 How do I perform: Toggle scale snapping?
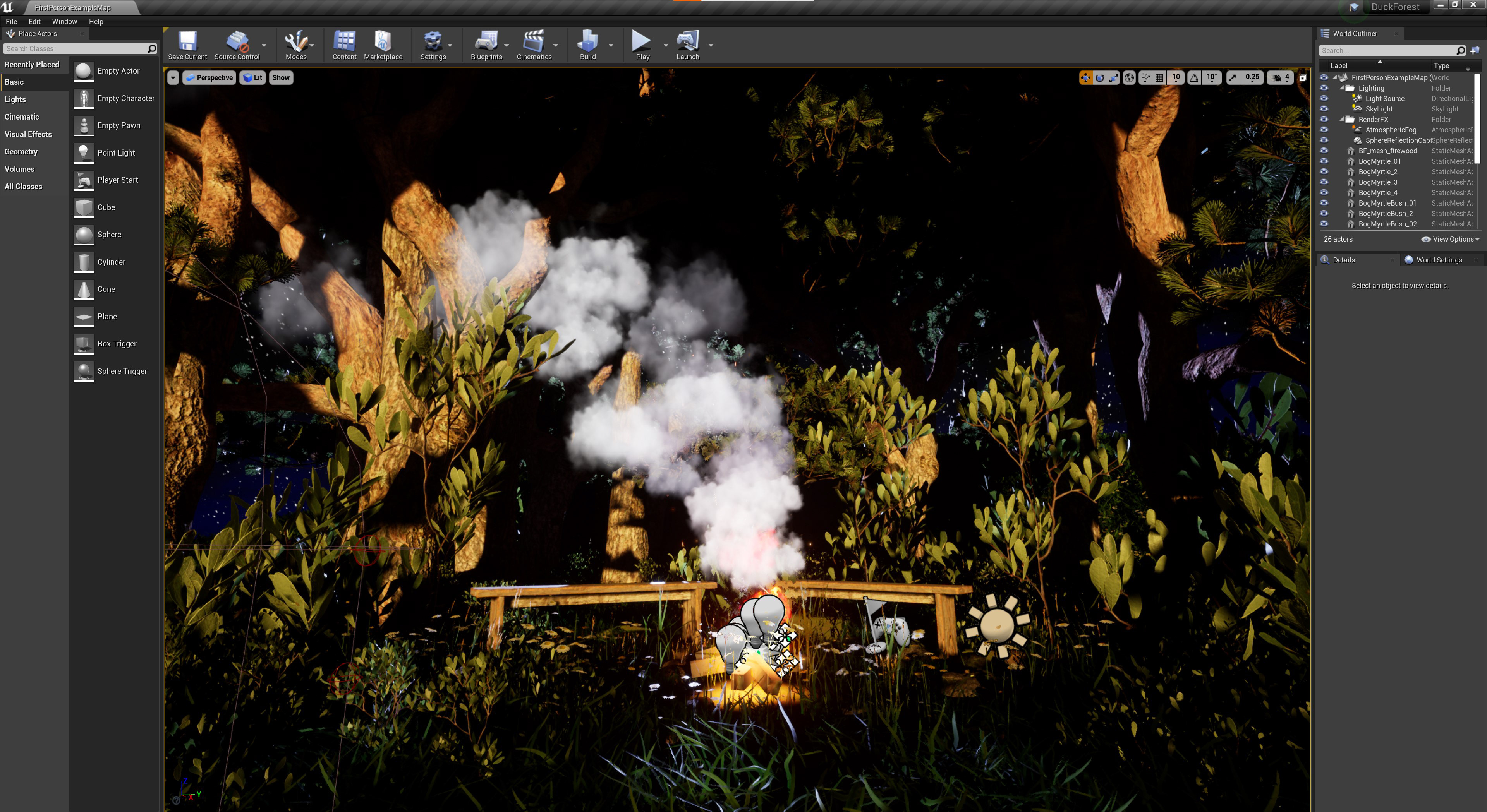[1233, 78]
